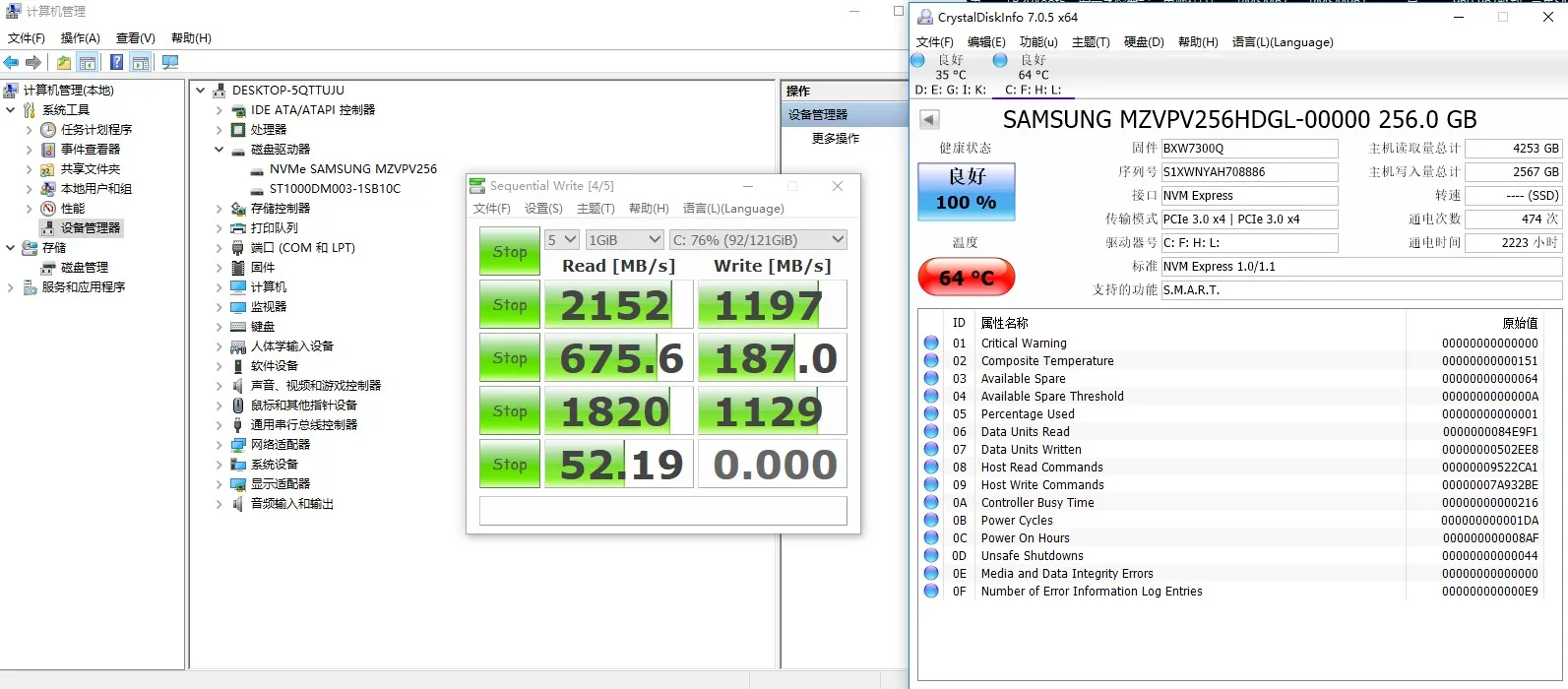Collapse the 磁盘驱动器 node in device tree
Viewport: 1568px width, 689px height.
(220, 150)
